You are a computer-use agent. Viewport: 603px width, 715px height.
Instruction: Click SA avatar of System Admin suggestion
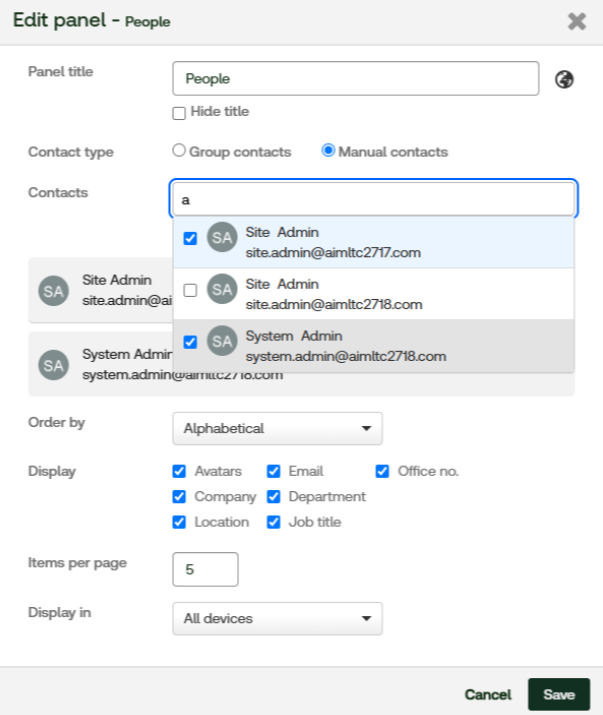(x=221, y=342)
